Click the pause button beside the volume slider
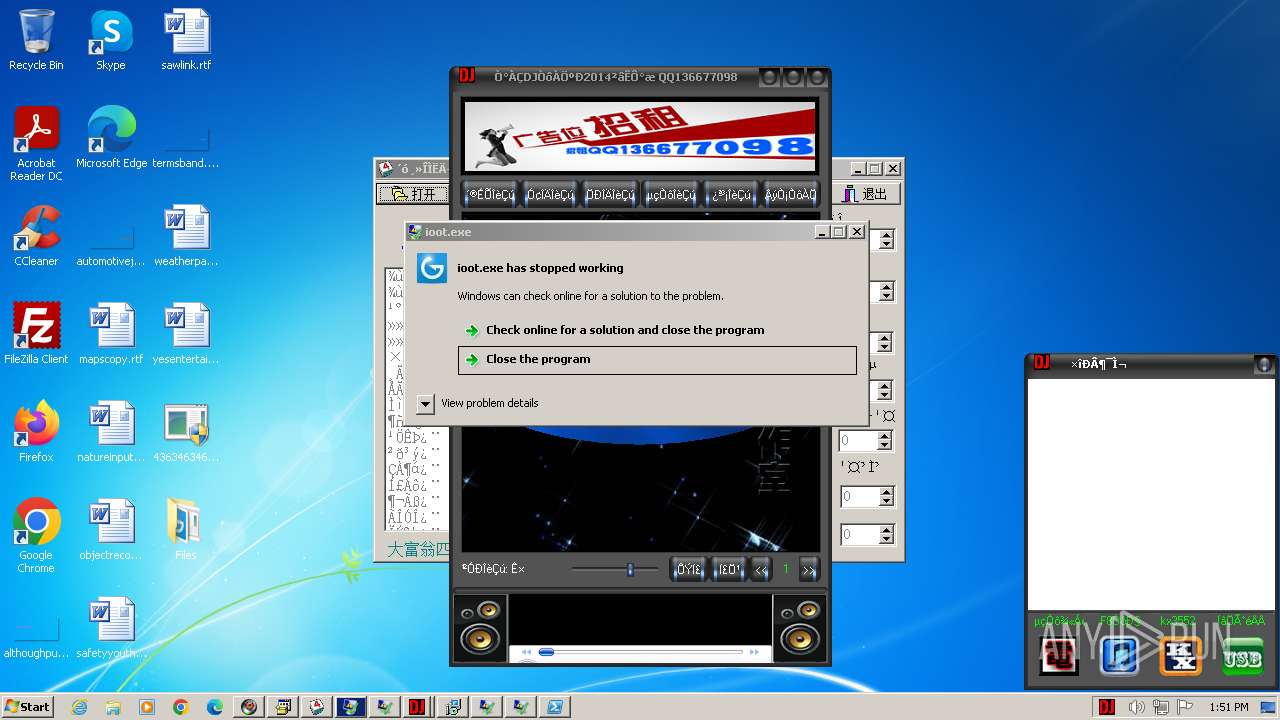The image size is (1280, 720). [x=689, y=570]
